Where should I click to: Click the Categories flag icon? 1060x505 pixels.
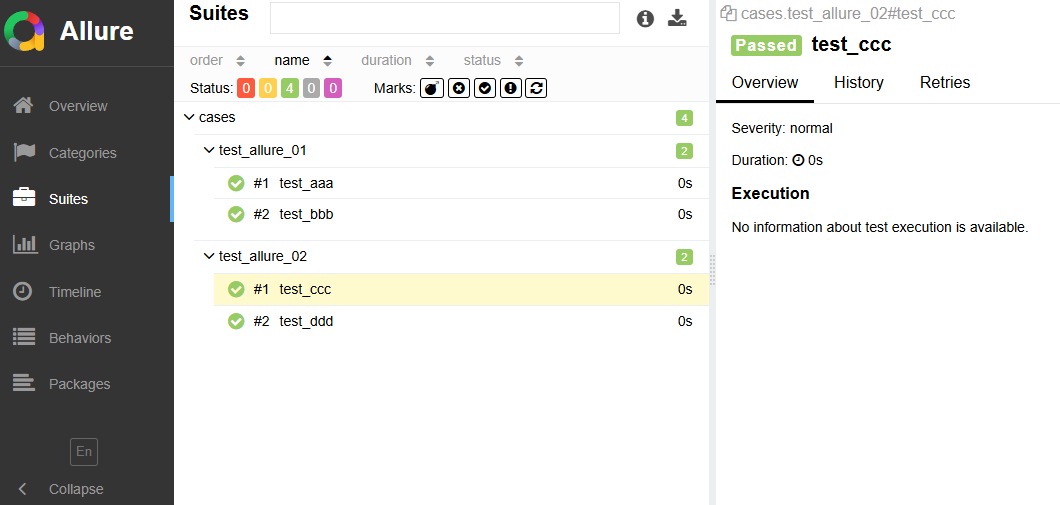[24, 152]
